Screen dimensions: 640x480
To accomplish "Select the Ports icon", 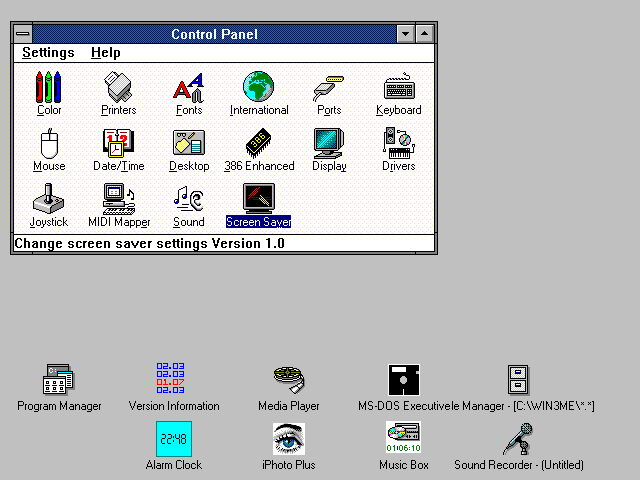I will tap(329, 88).
